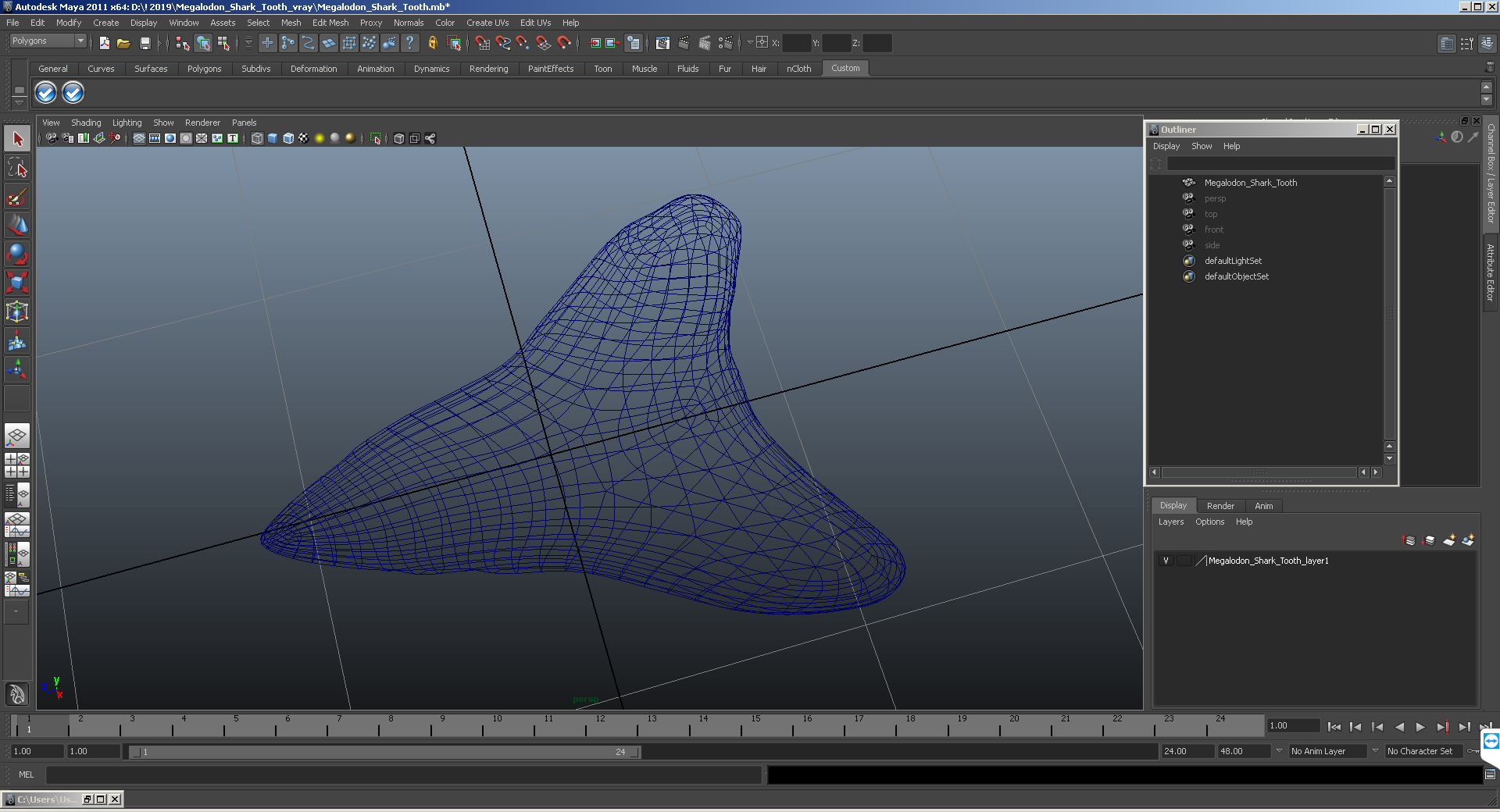
Task: Click the second blue checkmark shelf button
Action: pyautogui.click(x=73, y=93)
